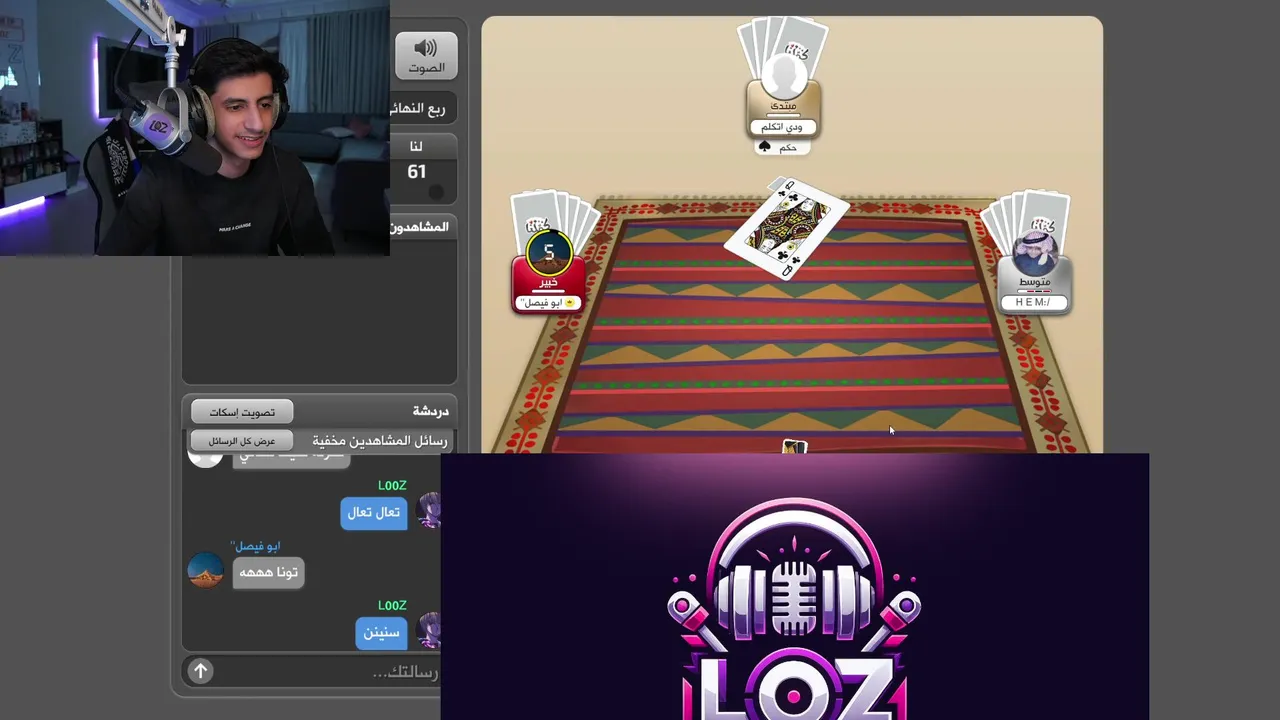Click L0OZ username above سنينن
1280x720 pixels.
click(x=392, y=606)
